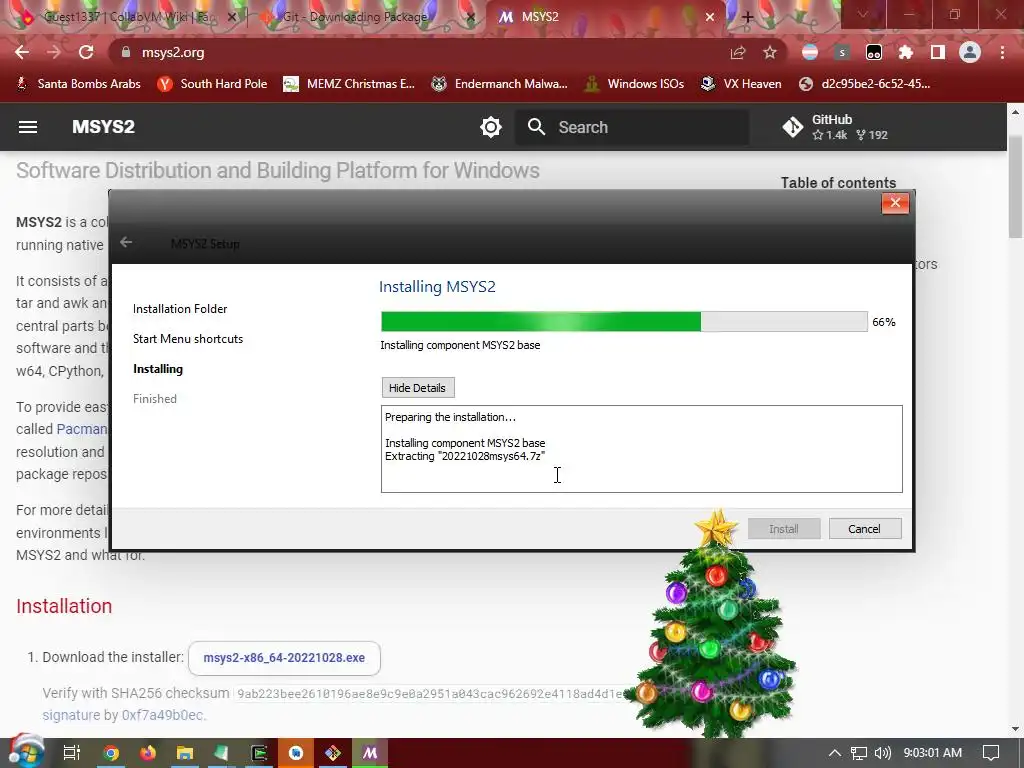The image size is (1024, 768).
Task: Select the Installation Folder step
Action: tap(180, 309)
